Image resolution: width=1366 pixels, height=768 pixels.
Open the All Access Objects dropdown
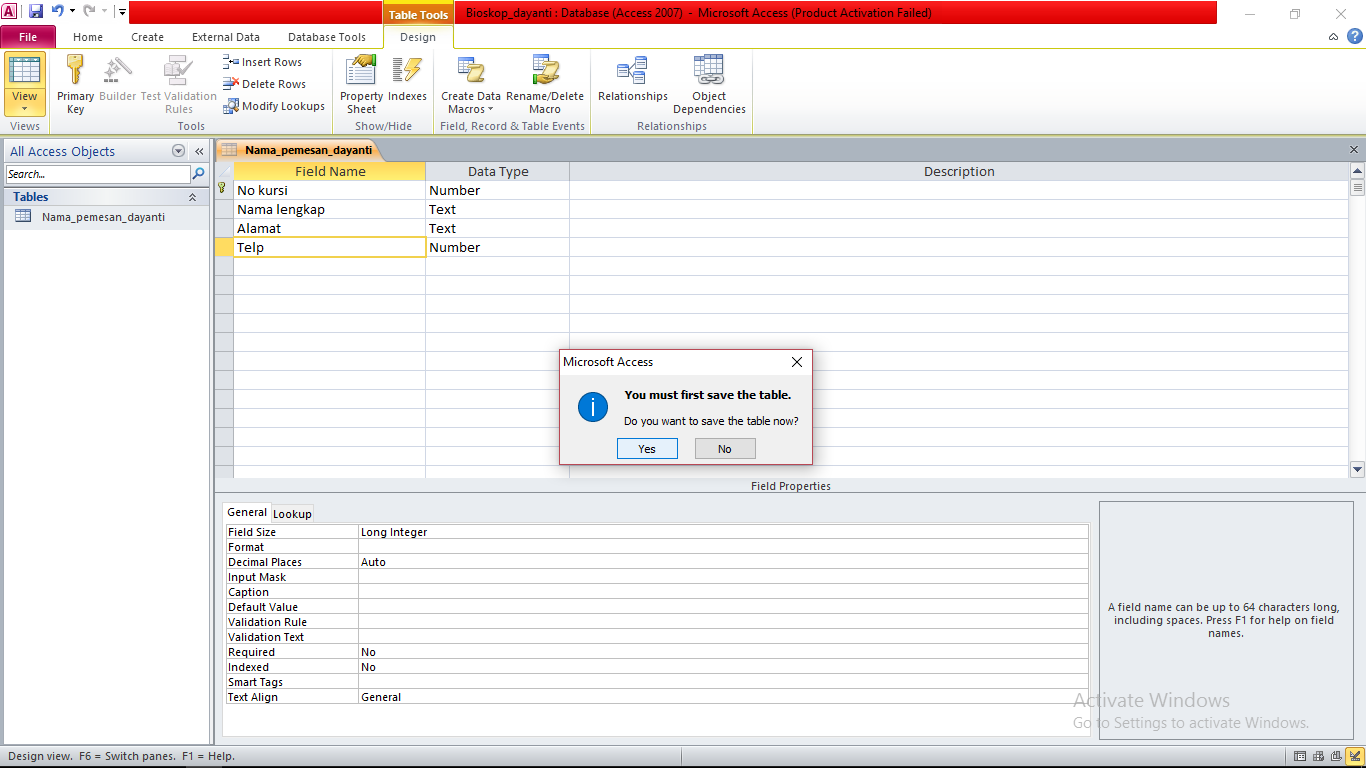[x=178, y=150]
